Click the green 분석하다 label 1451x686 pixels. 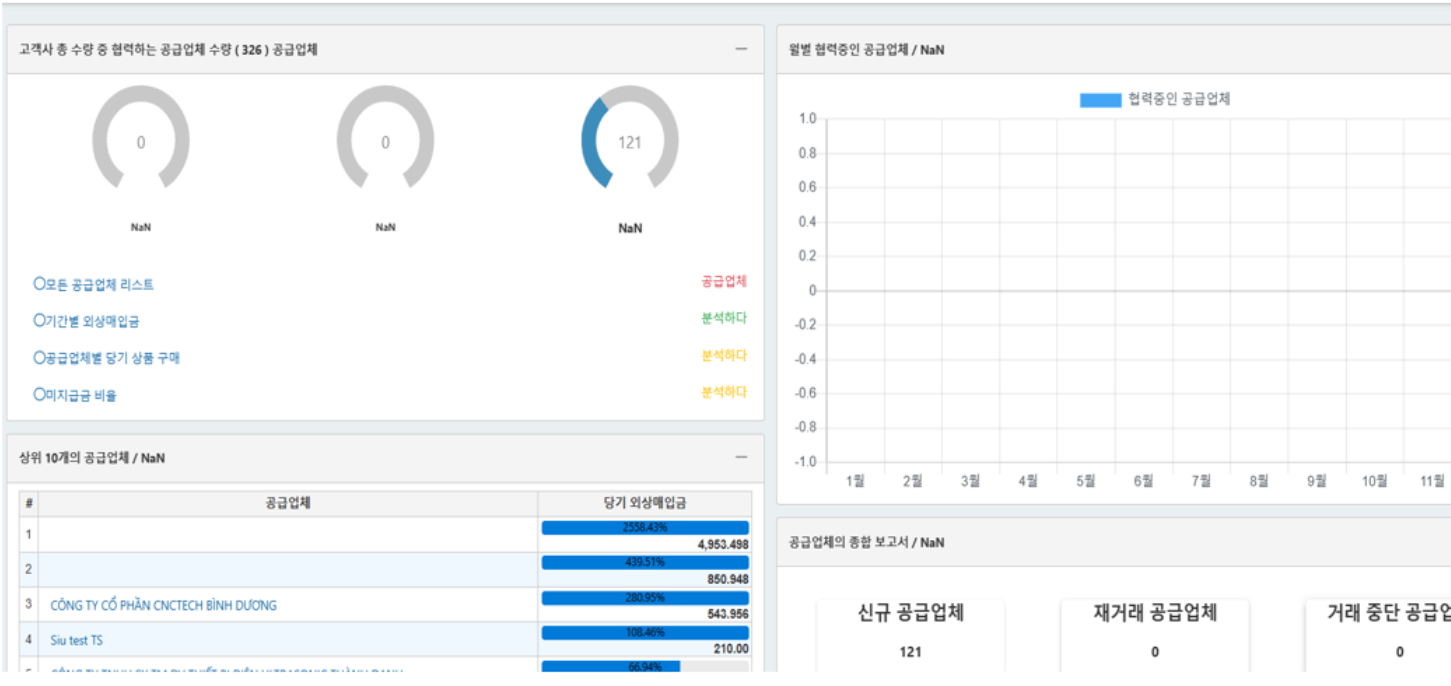coord(724,319)
